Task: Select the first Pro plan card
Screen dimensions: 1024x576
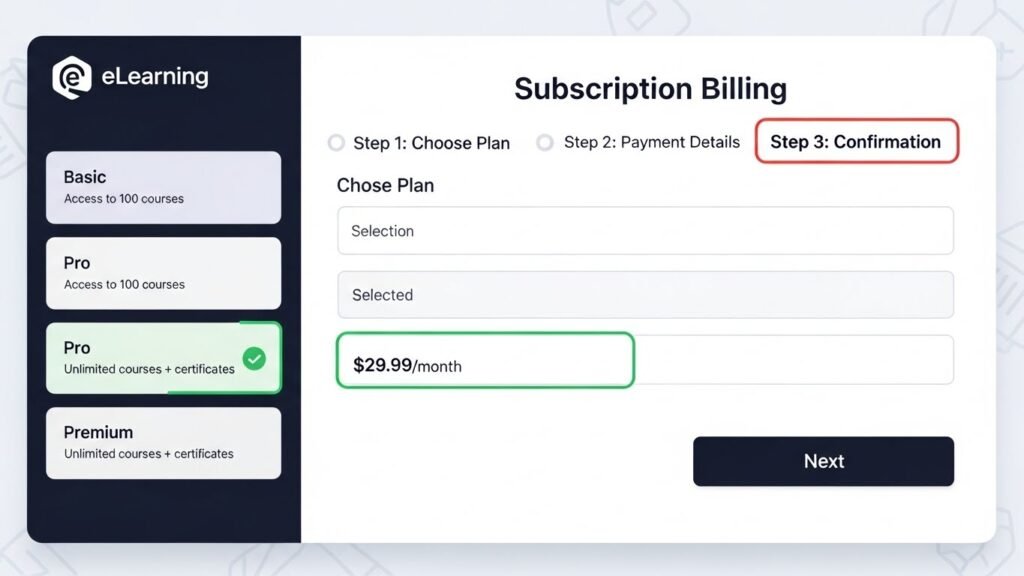Action: click(x=163, y=272)
